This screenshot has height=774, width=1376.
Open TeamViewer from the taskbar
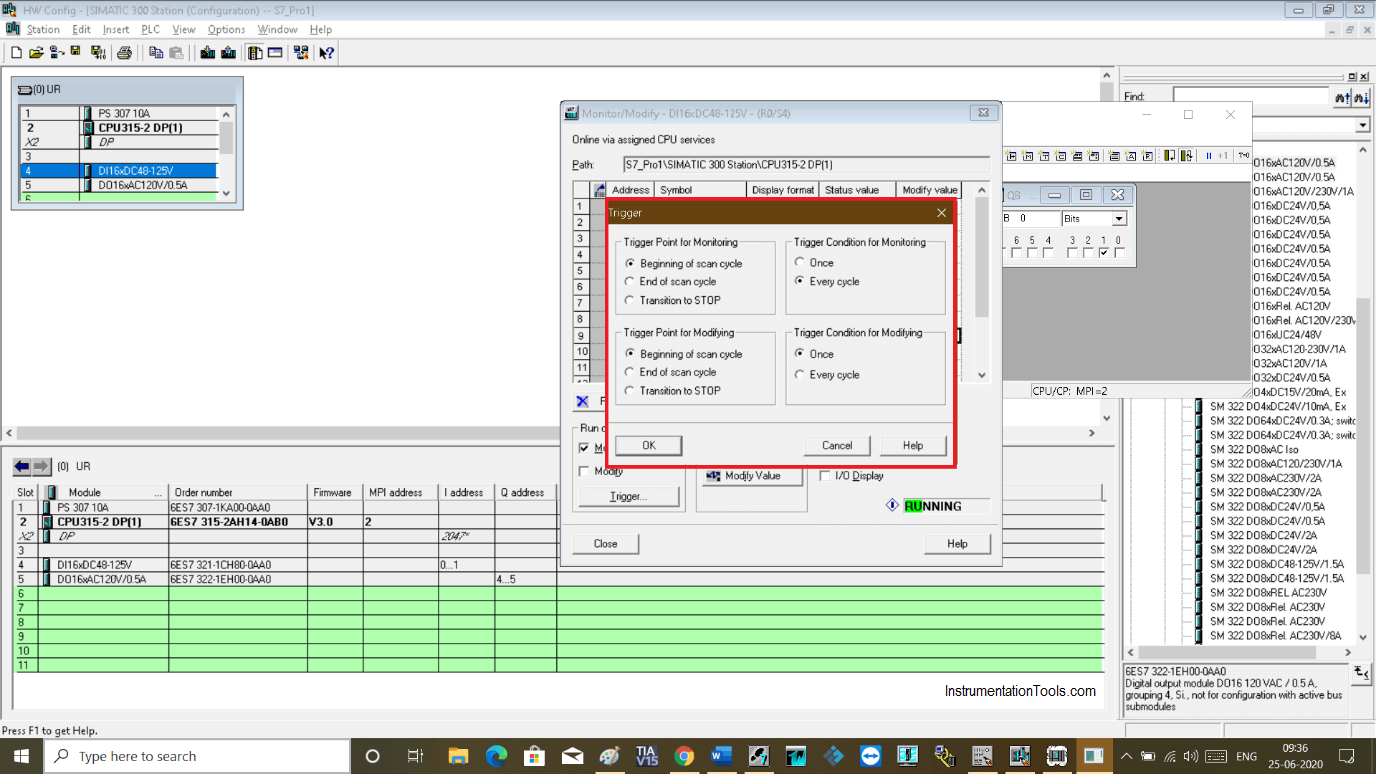click(x=870, y=756)
